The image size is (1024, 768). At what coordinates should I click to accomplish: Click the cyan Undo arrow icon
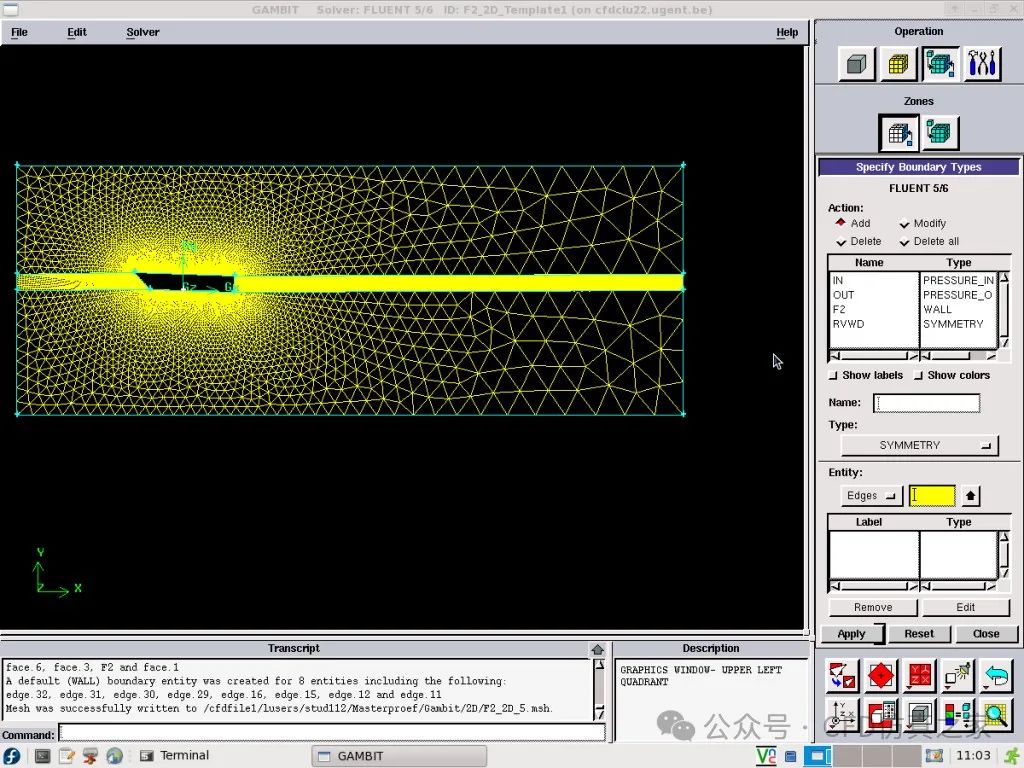tap(995, 676)
